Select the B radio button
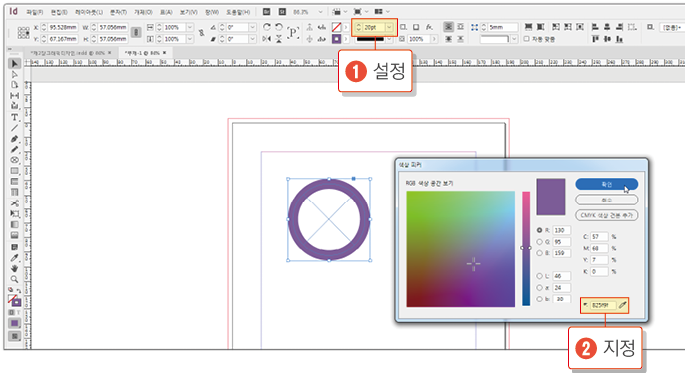The width and height of the screenshot is (685, 373). [x=540, y=253]
